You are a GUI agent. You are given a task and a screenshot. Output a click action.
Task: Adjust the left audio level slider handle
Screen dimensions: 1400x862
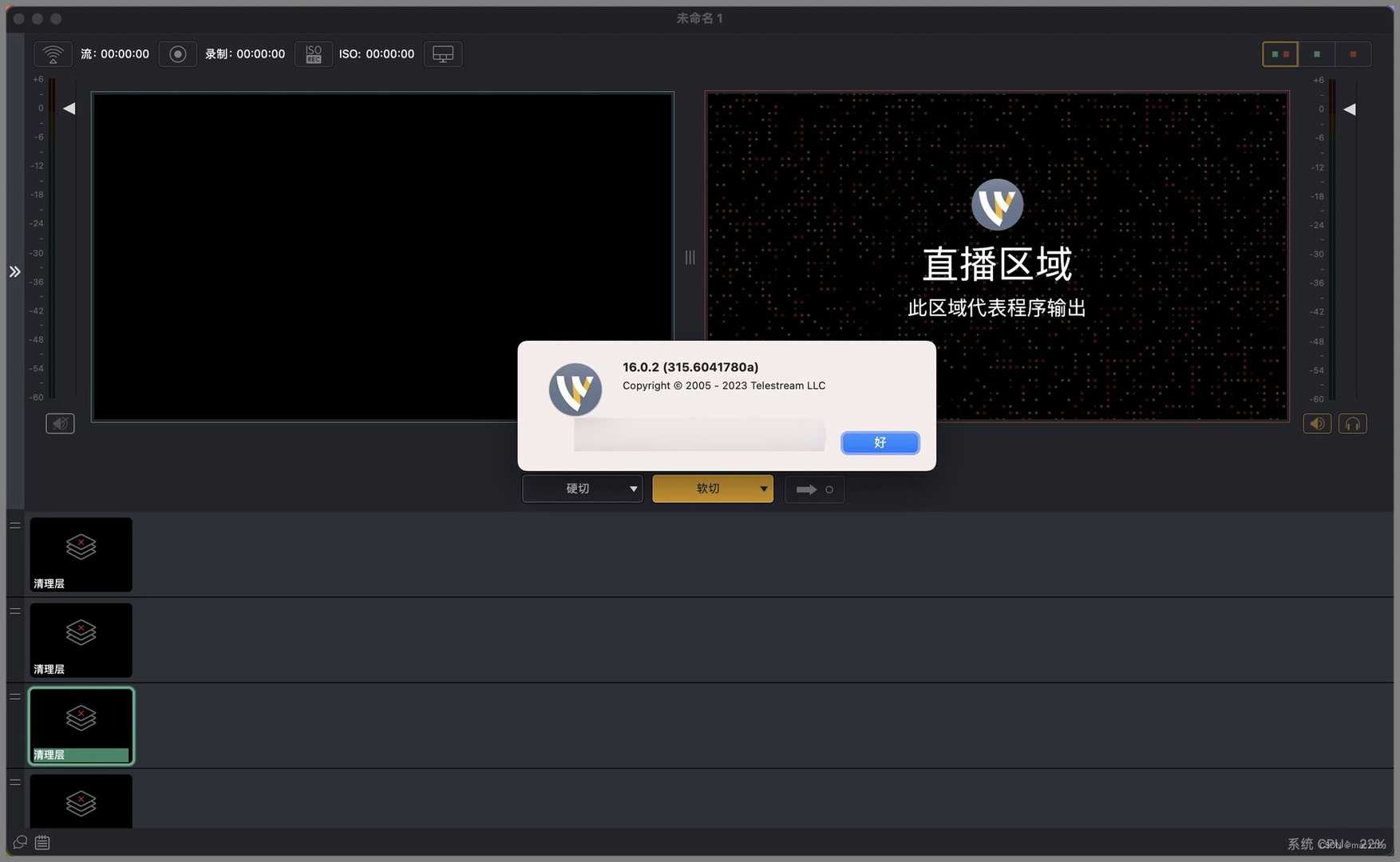click(x=69, y=109)
